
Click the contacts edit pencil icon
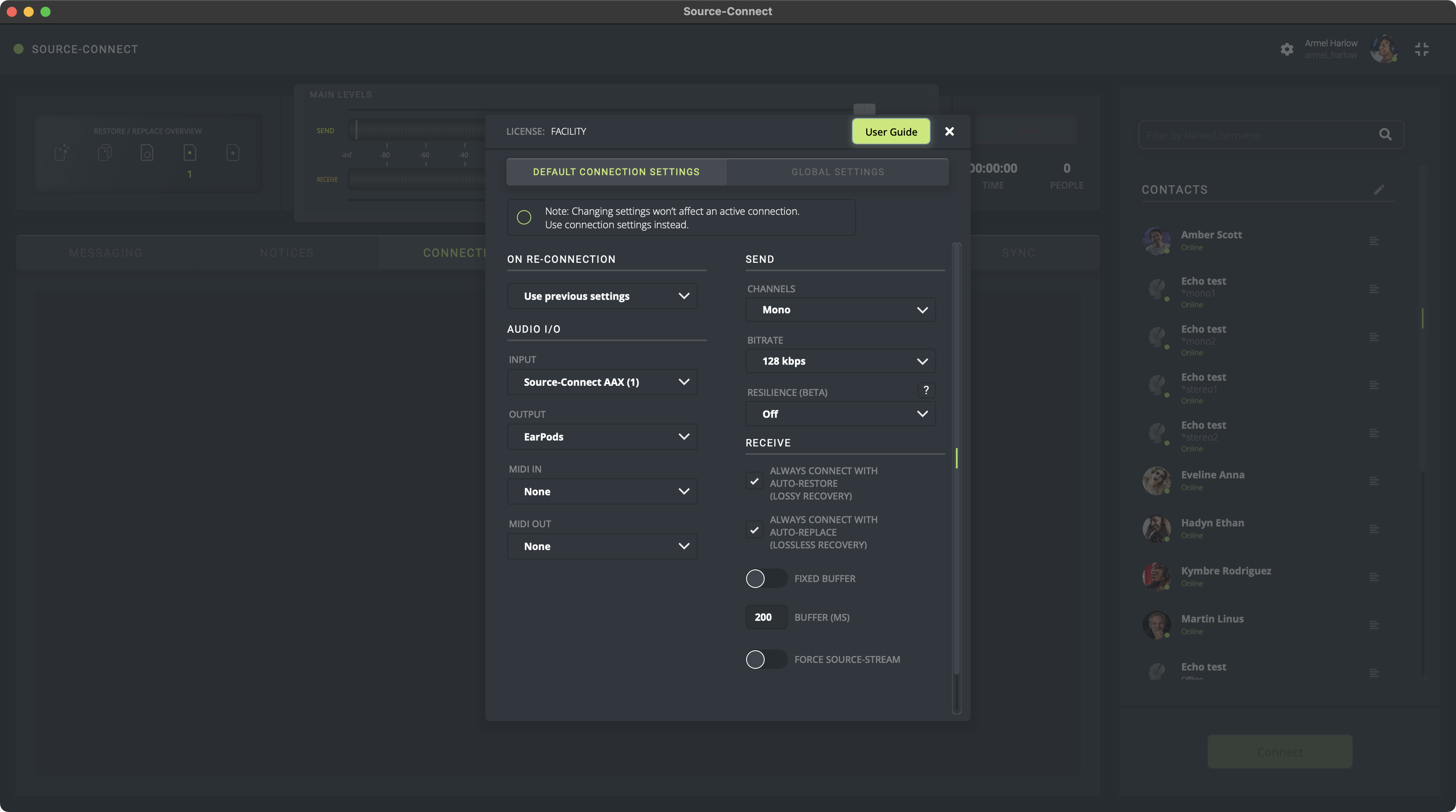pos(1379,189)
